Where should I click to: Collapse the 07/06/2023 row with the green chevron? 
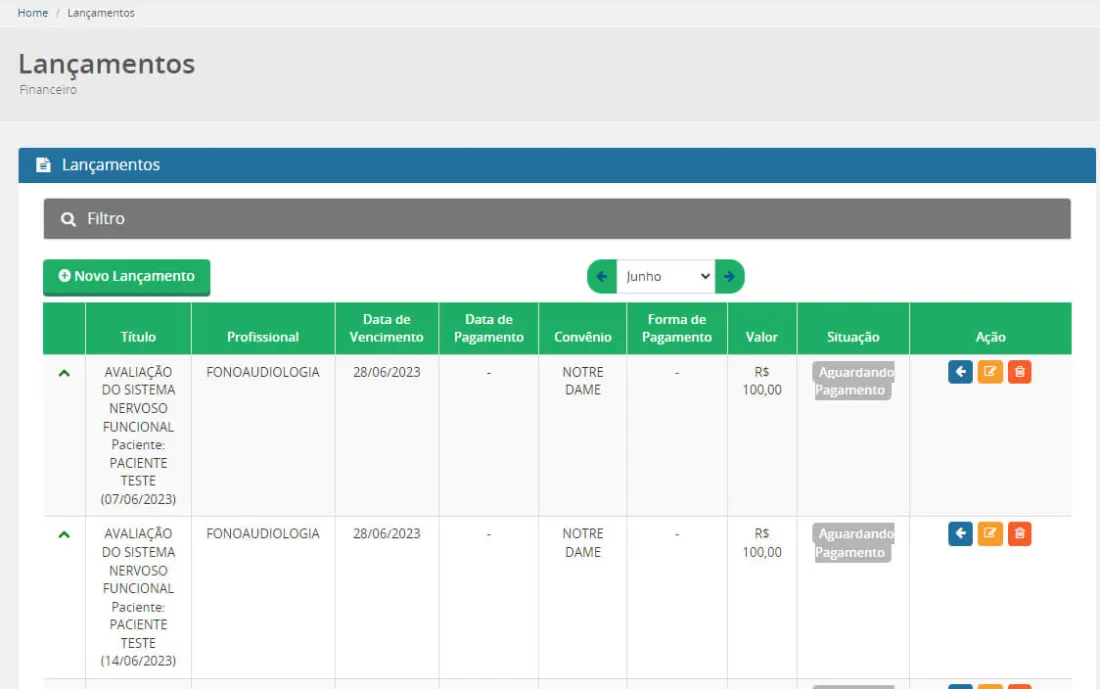(64, 373)
